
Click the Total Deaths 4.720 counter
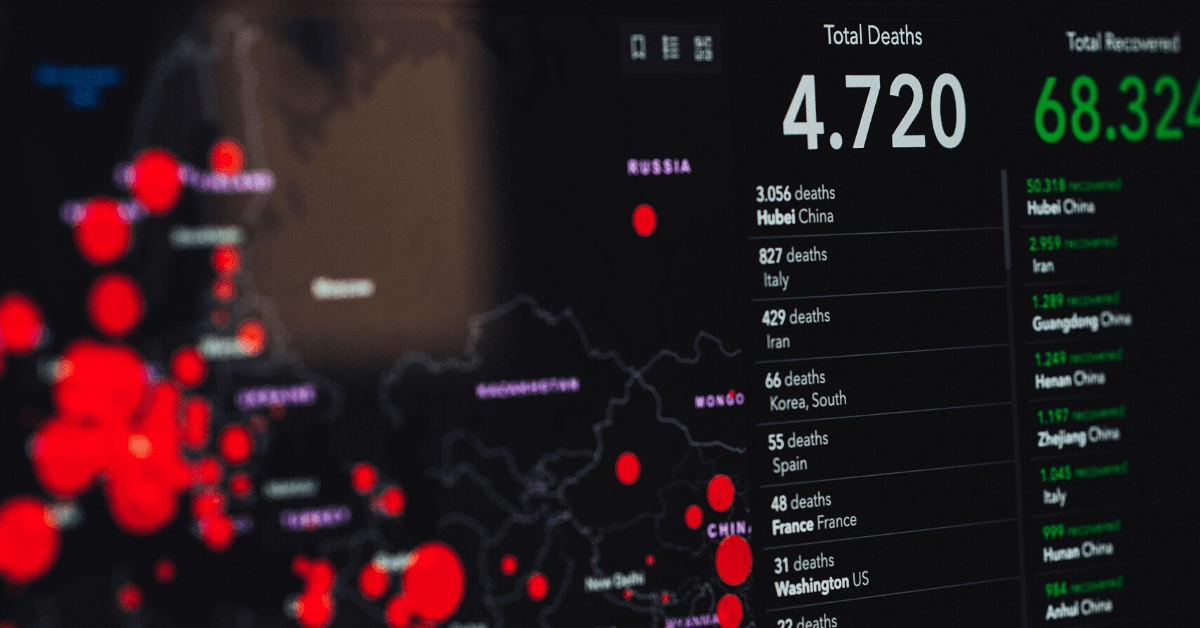click(873, 110)
